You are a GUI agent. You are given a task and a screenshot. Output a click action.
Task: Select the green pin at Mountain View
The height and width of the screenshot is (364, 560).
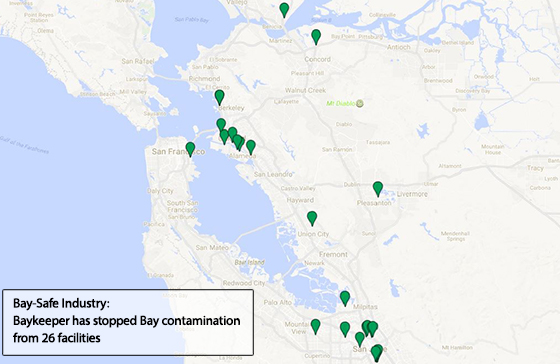(x=315, y=326)
